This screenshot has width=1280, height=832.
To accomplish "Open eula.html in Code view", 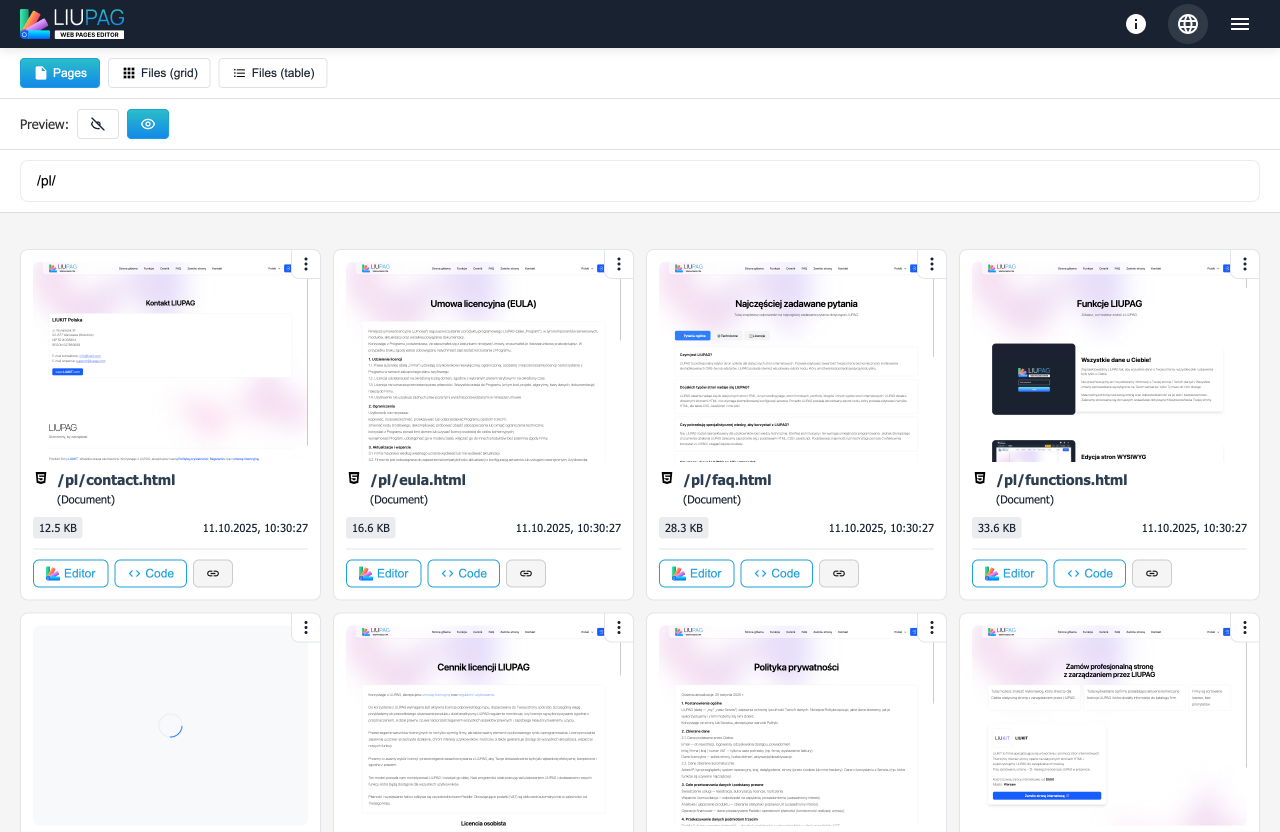I will (463, 573).
